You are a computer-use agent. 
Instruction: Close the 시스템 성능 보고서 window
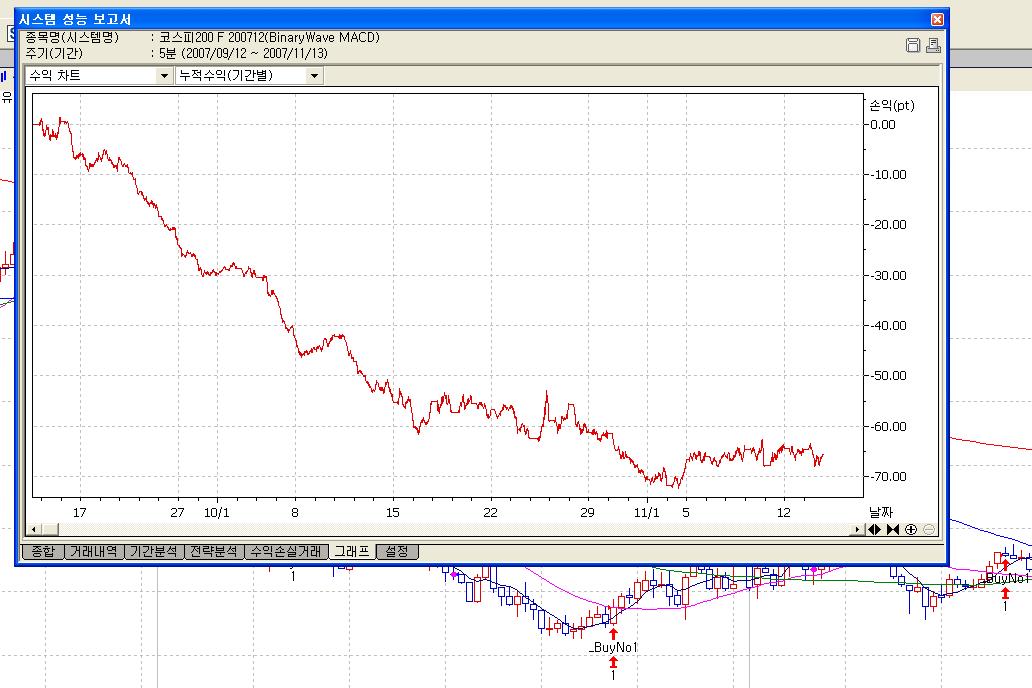(x=937, y=19)
